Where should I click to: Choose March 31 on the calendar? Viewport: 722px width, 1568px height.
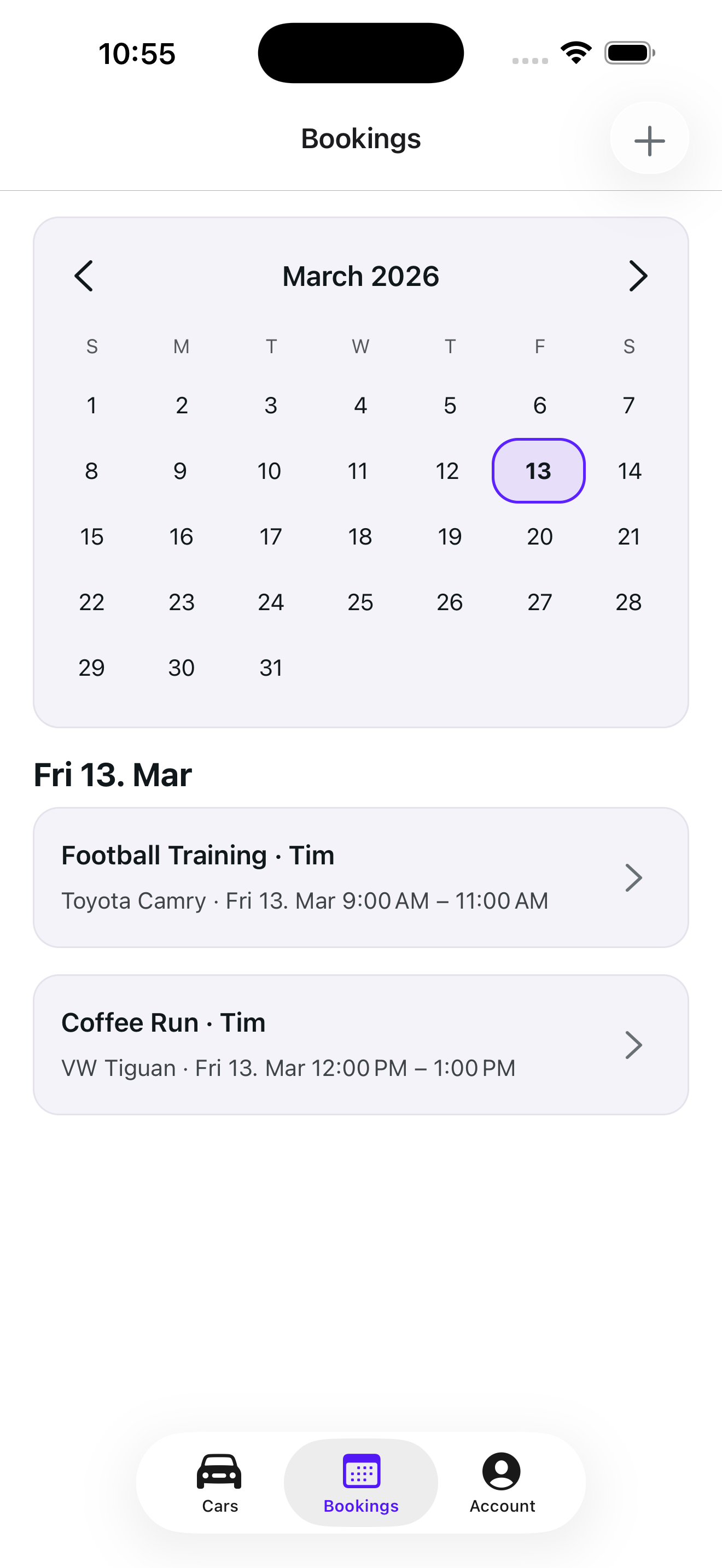(271, 668)
